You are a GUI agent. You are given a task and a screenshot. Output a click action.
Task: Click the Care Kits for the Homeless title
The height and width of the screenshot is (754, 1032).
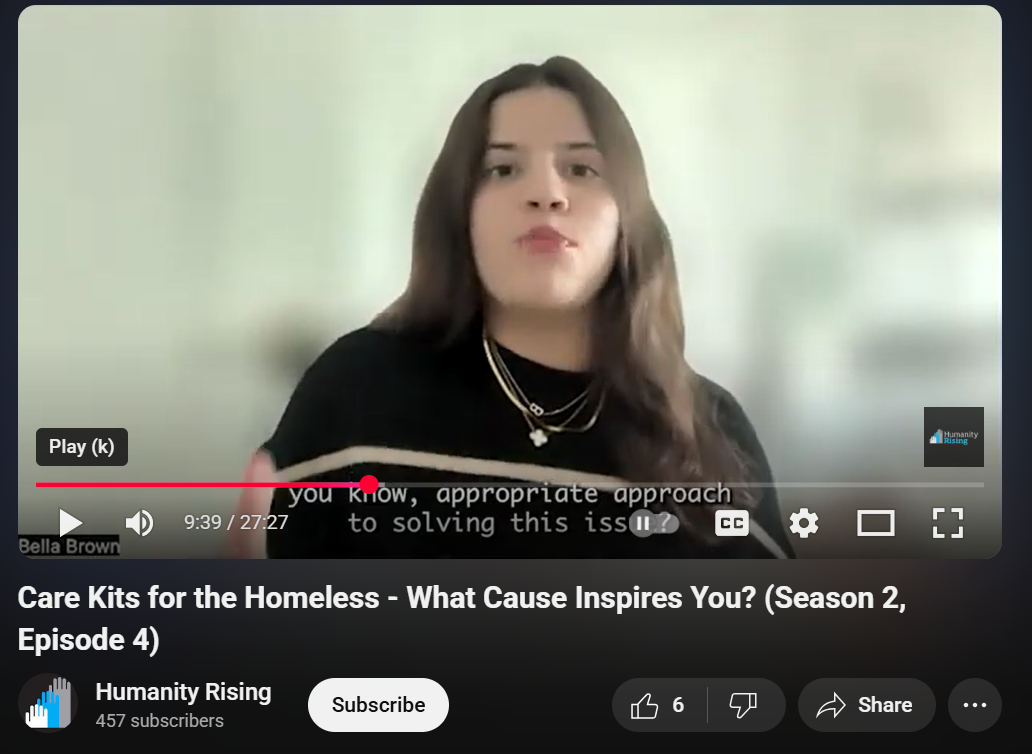(x=461, y=618)
